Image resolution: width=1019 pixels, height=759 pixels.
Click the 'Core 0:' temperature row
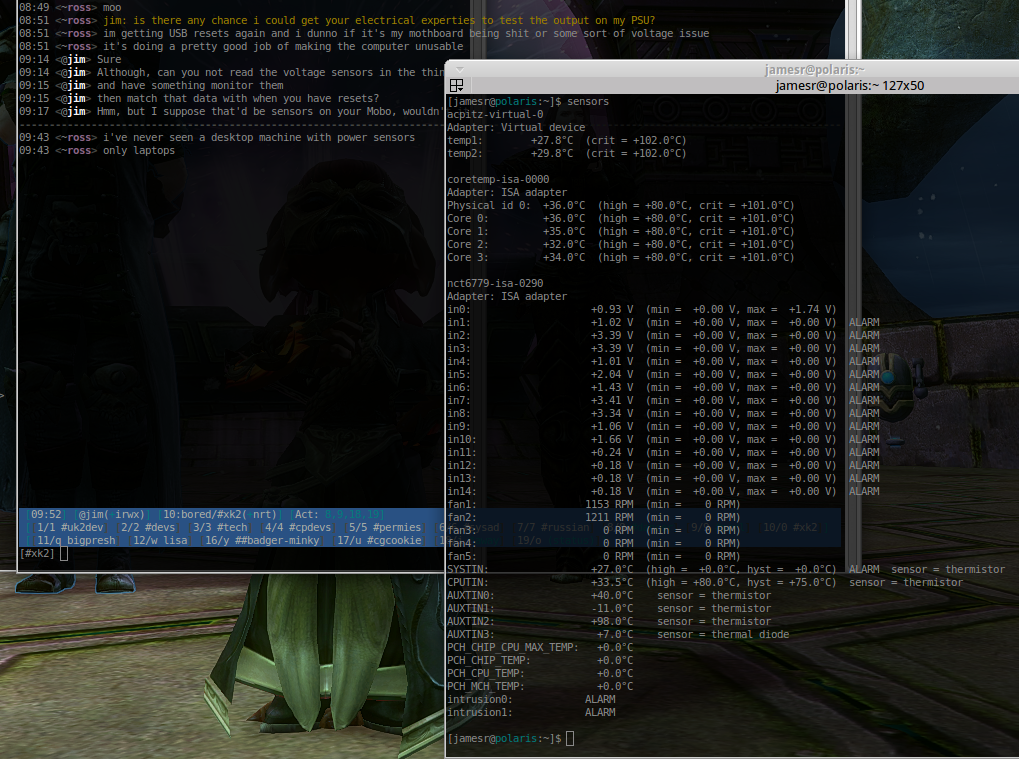(621, 218)
